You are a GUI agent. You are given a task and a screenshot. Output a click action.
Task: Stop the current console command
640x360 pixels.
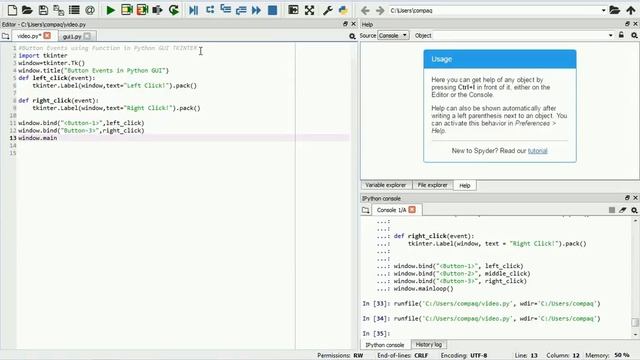tap(611, 210)
